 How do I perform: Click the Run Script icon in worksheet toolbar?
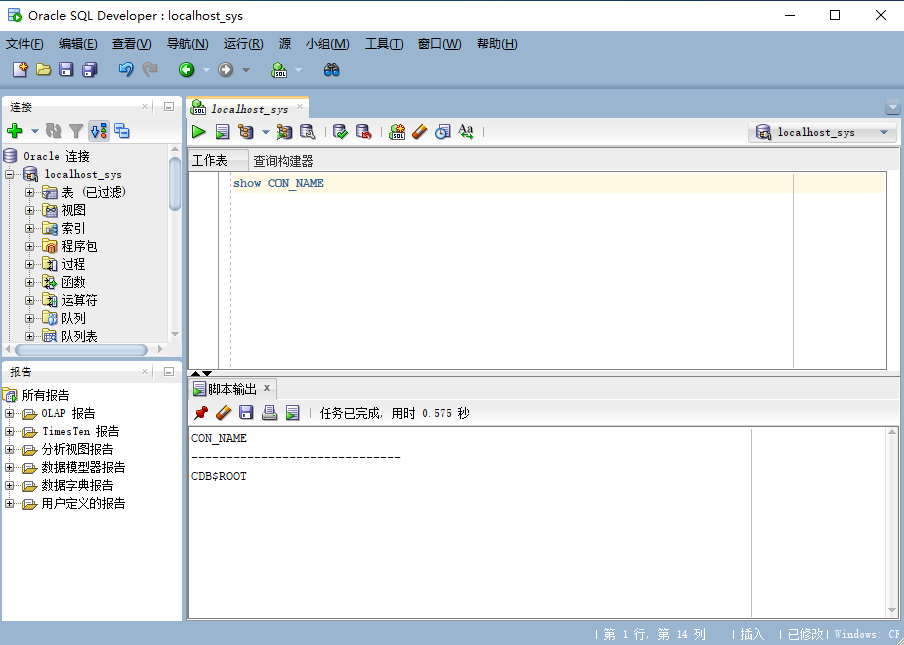pyautogui.click(x=223, y=132)
